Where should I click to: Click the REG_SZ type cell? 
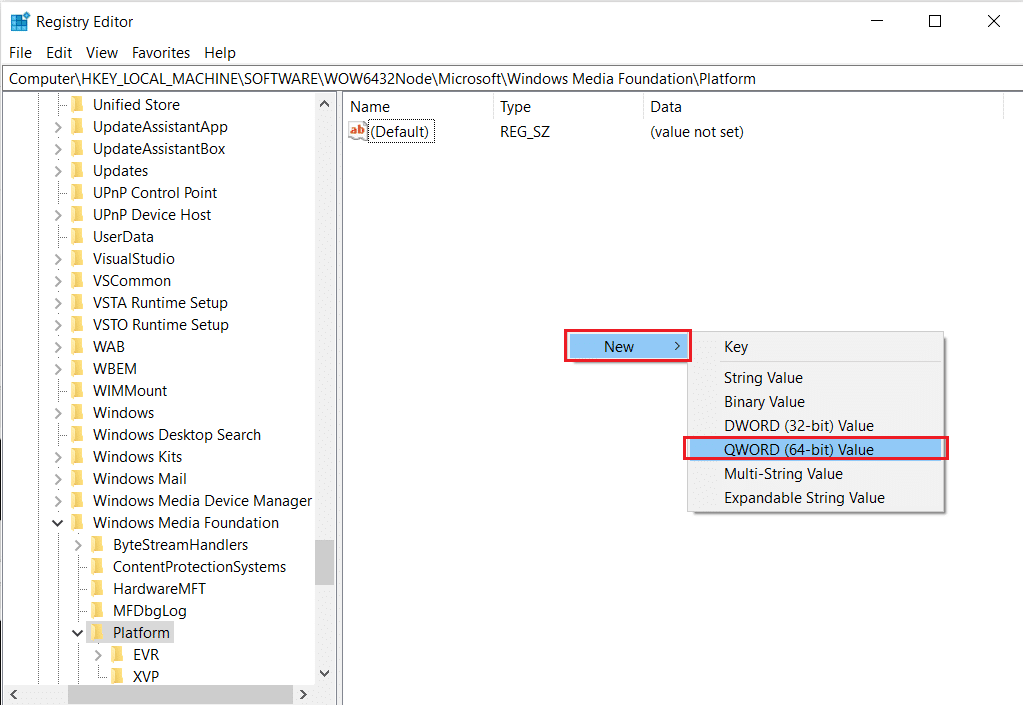point(525,132)
